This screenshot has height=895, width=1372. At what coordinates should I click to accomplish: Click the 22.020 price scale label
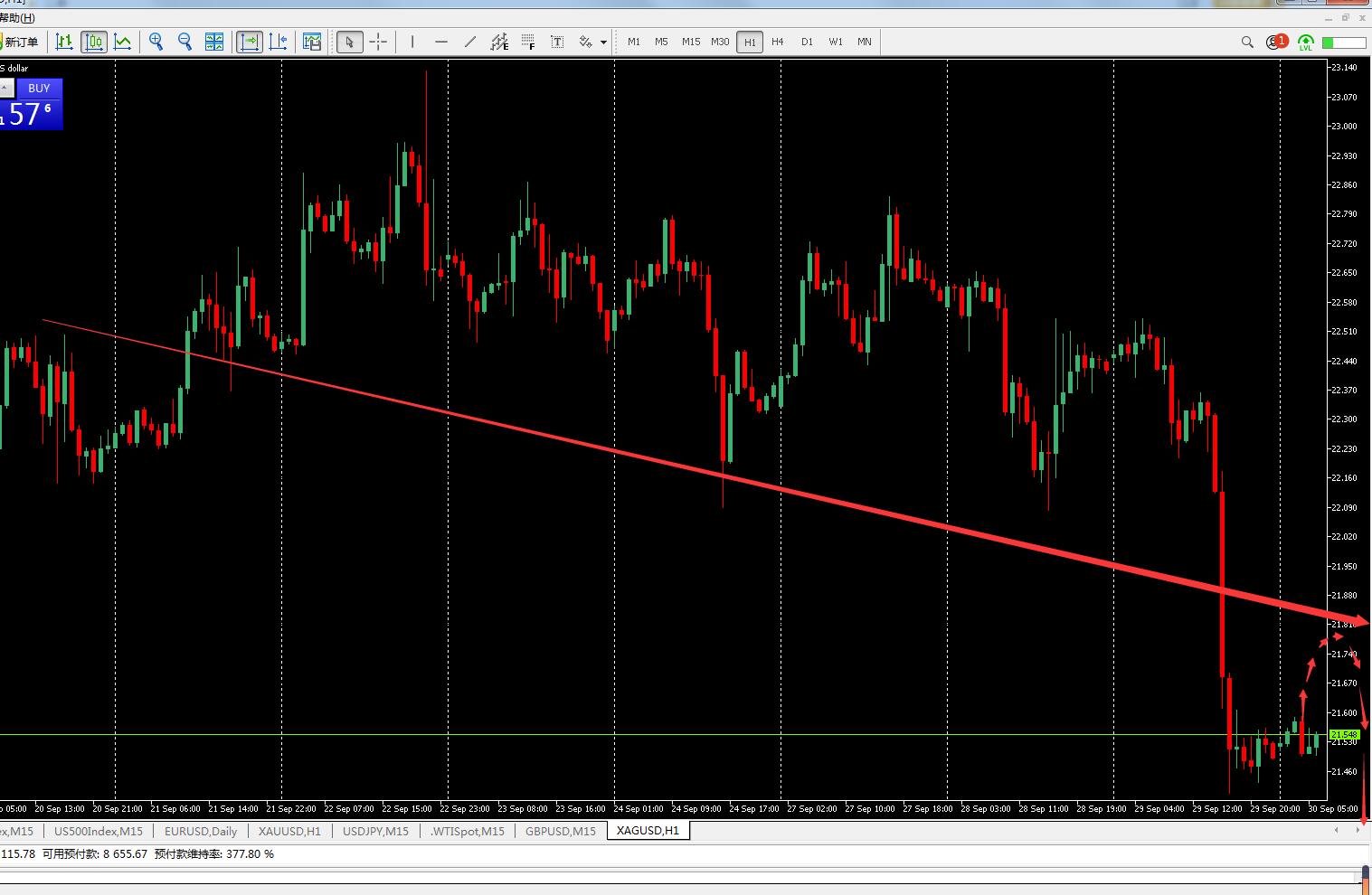tap(1344, 537)
